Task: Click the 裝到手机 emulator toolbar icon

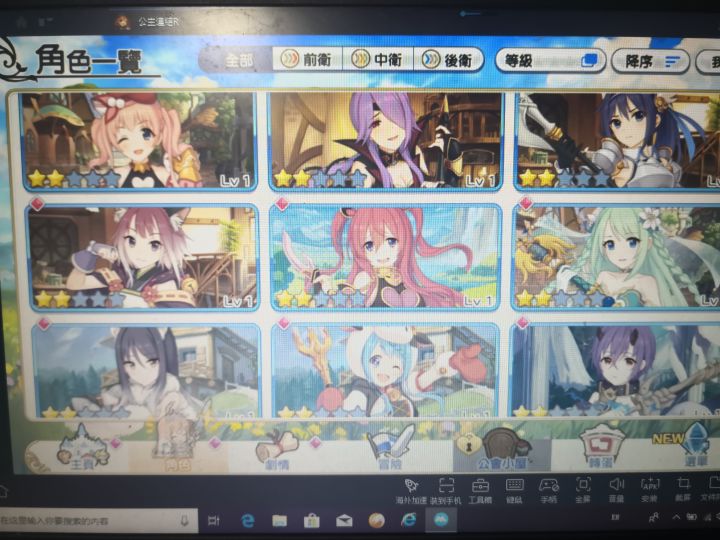Action: pyautogui.click(x=446, y=491)
